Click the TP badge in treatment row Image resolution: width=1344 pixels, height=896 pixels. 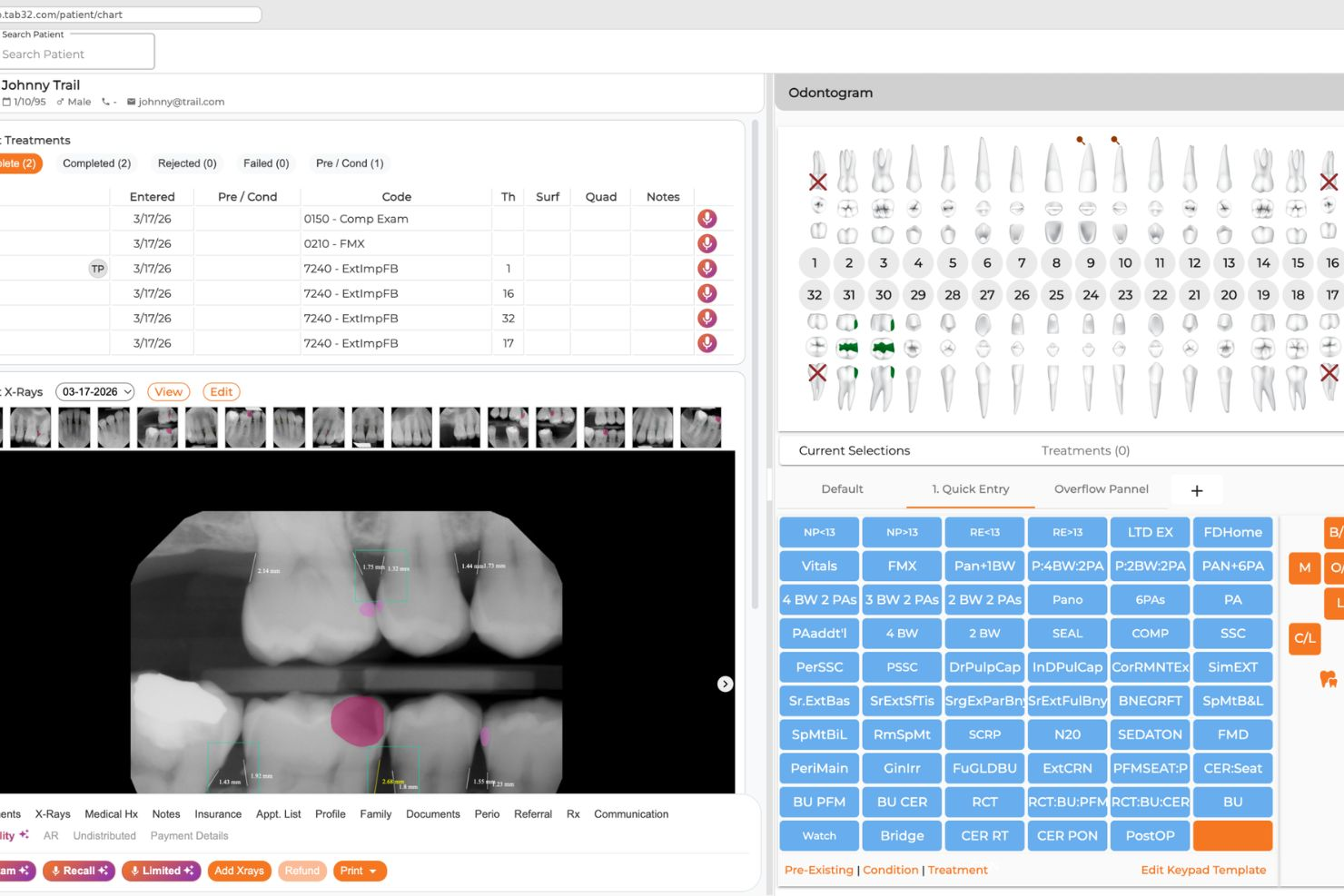[97, 269]
